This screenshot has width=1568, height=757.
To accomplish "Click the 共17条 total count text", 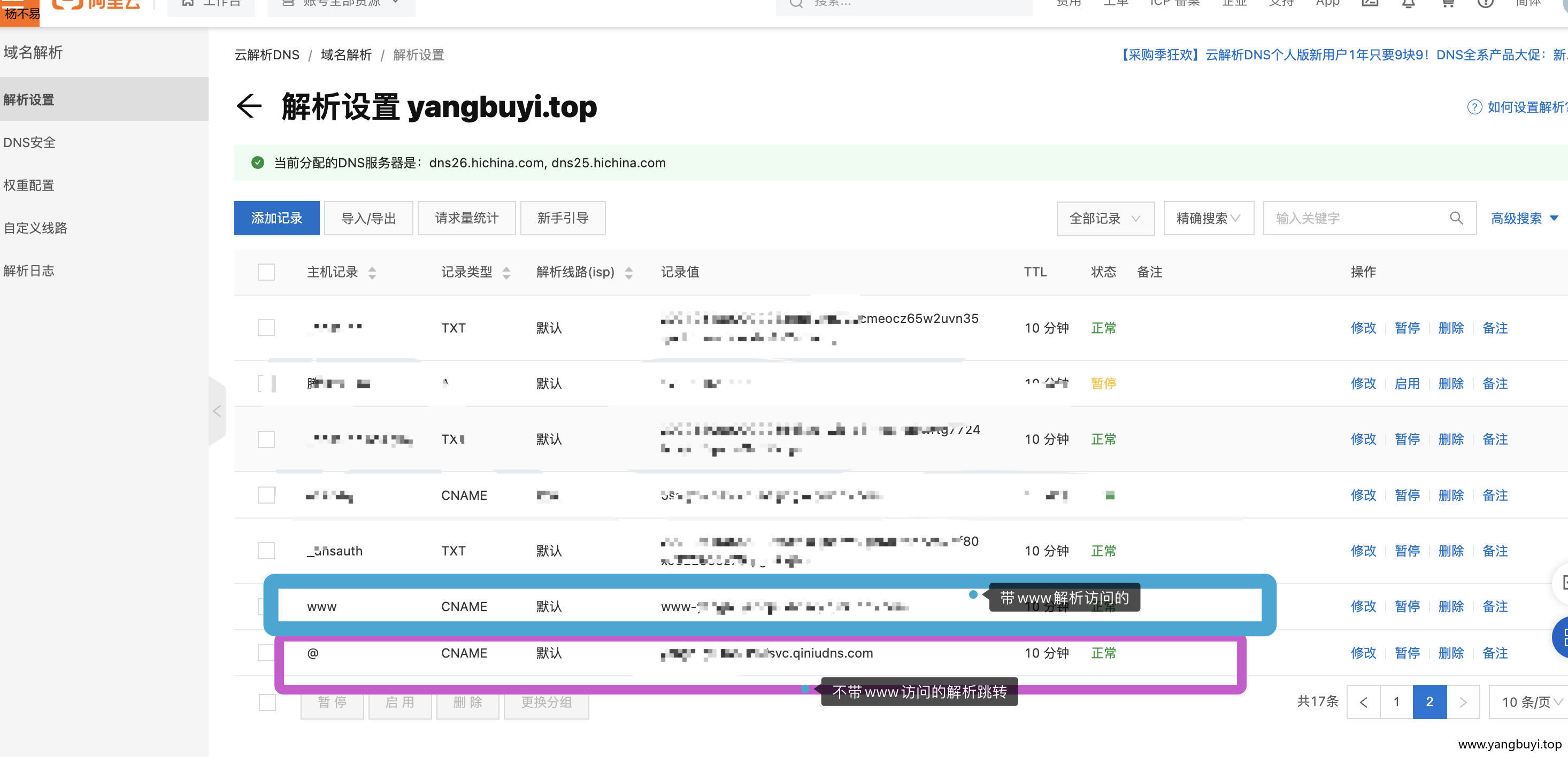I will click(1317, 701).
